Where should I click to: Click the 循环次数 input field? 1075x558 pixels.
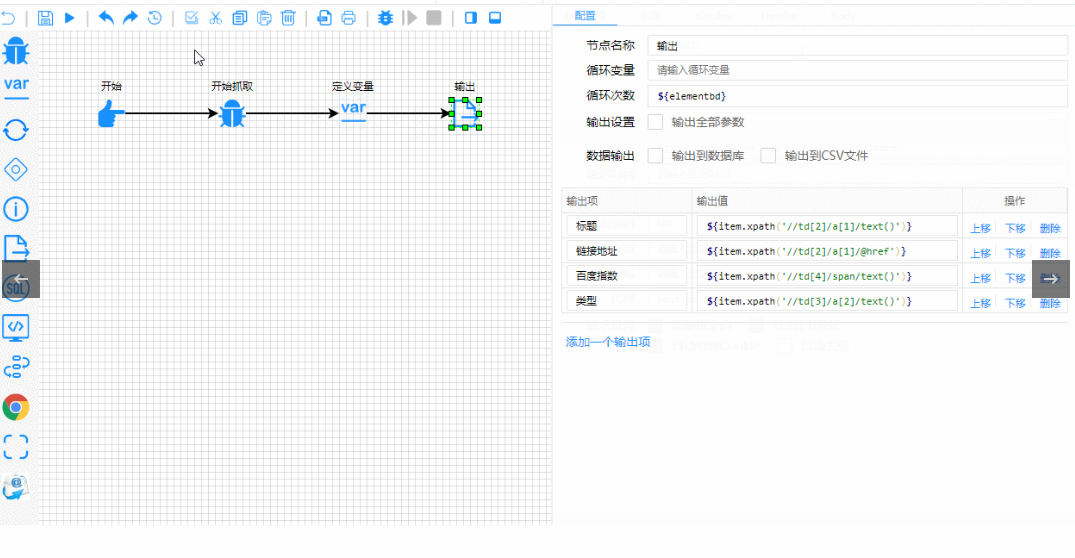coord(857,96)
